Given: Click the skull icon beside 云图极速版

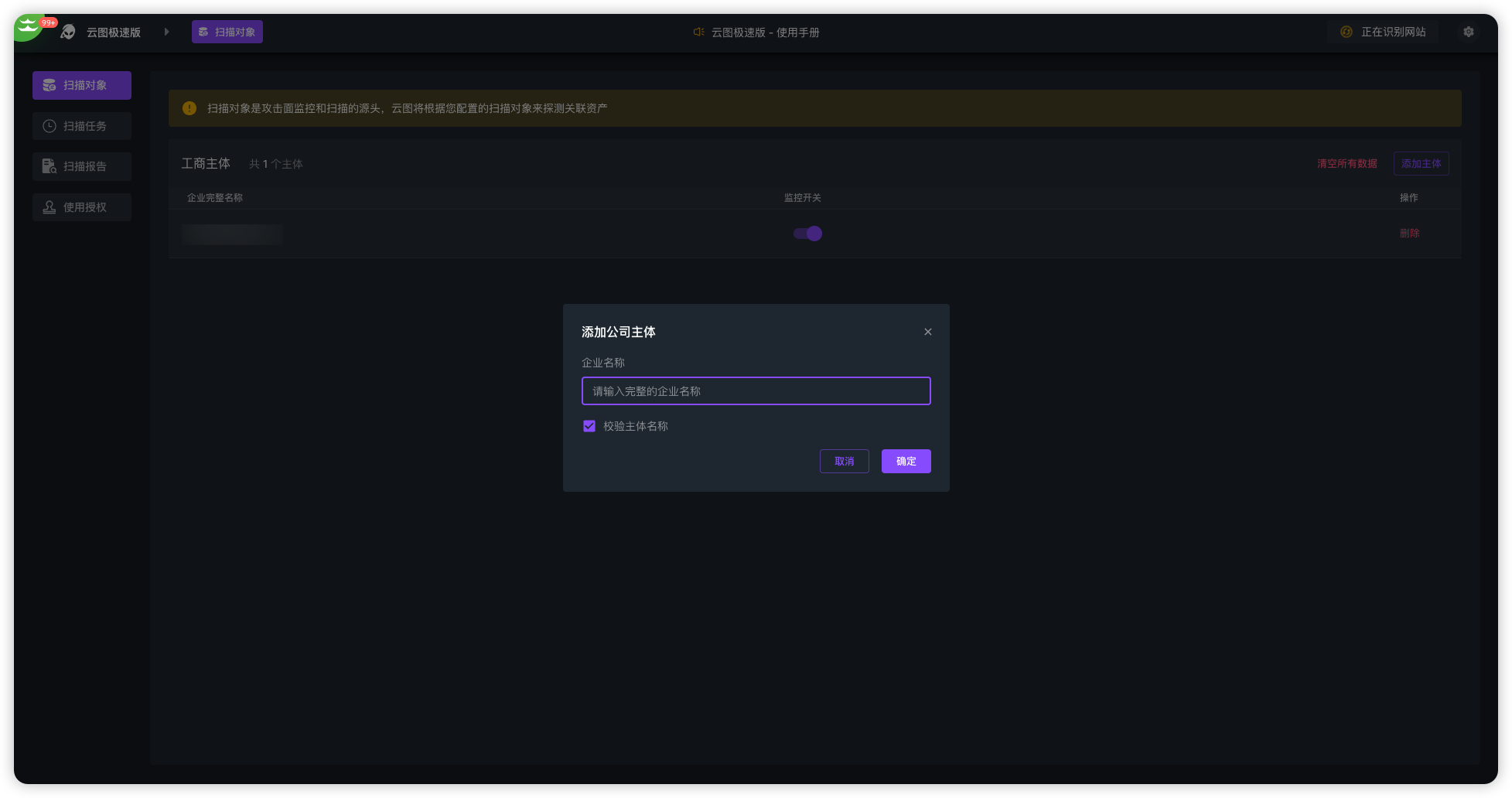Looking at the screenshot, I should coord(68,32).
